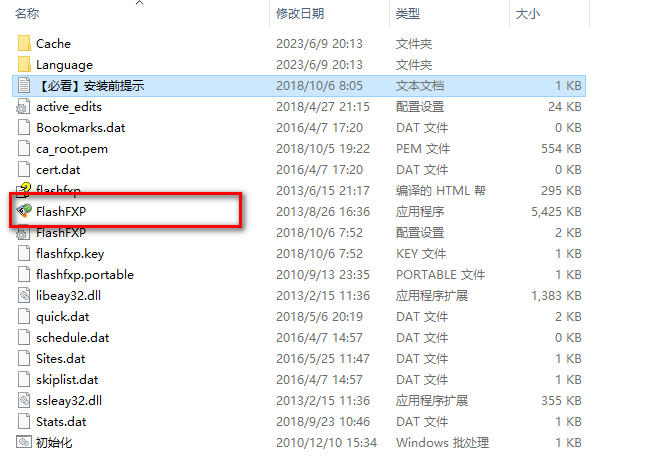Viewport: 672px width, 472px height.
Task: Click the 5,425 KB size value
Action: [556, 212]
